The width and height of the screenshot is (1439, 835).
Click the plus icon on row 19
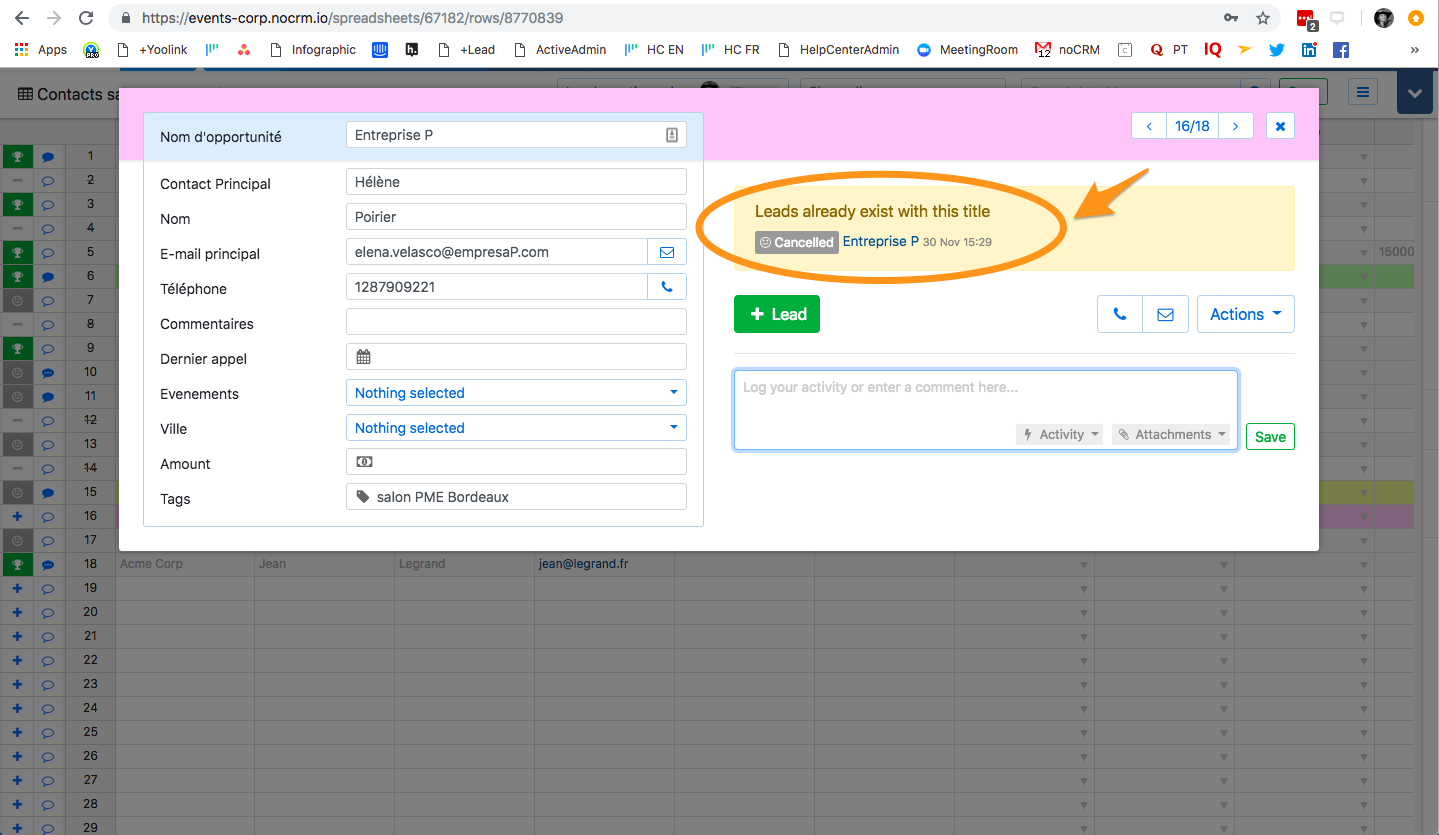click(x=17, y=588)
